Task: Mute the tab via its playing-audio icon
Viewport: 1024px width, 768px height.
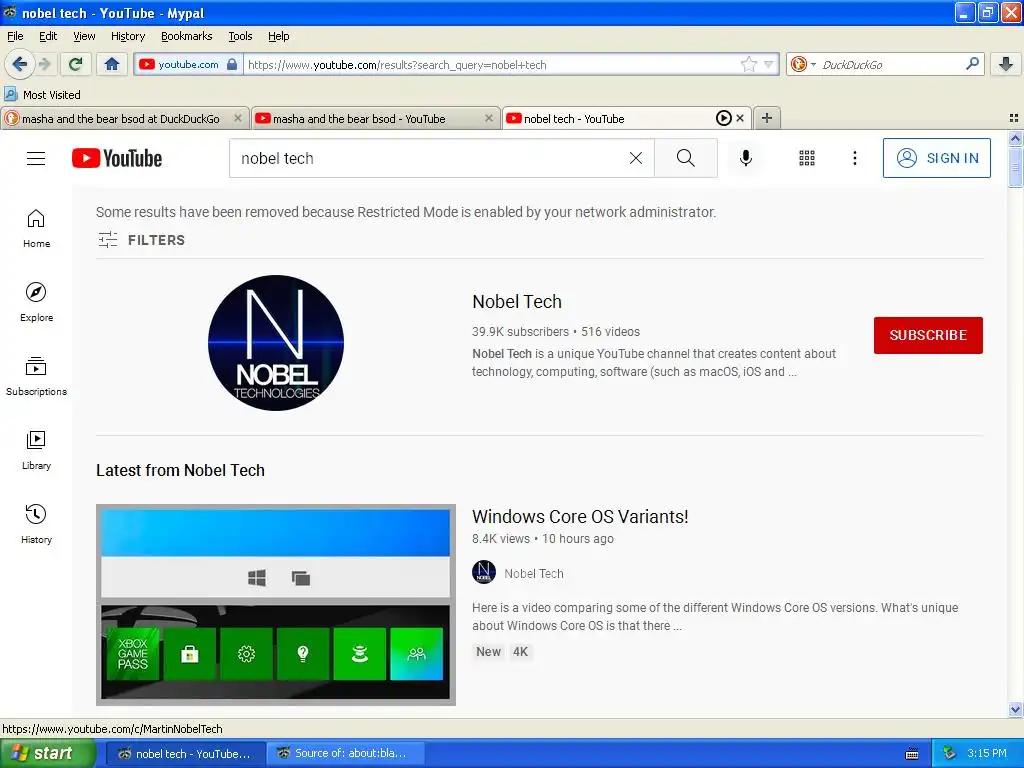Action: pyautogui.click(x=724, y=118)
